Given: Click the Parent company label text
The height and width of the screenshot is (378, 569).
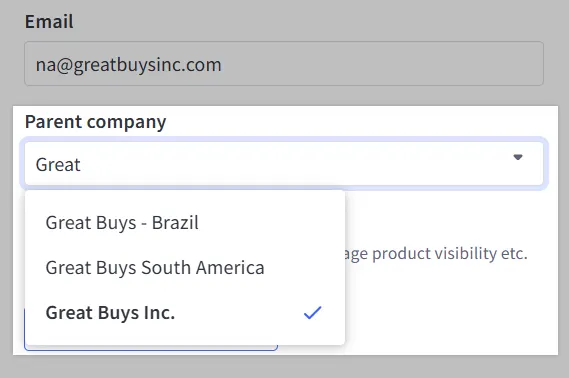Looking at the screenshot, I should [95, 122].
